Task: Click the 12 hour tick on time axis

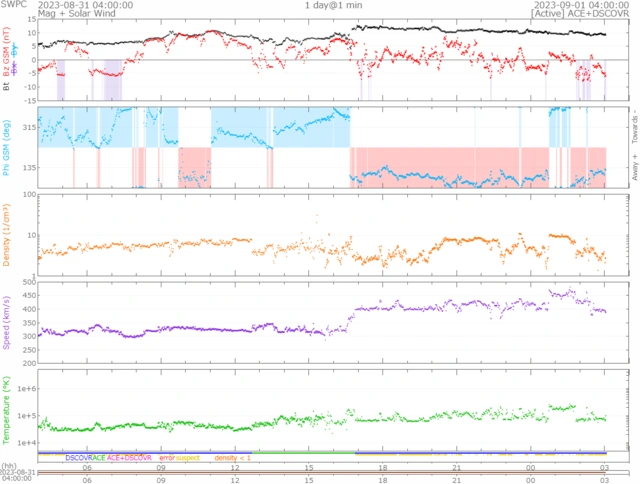Action: [x=234, y=468]
